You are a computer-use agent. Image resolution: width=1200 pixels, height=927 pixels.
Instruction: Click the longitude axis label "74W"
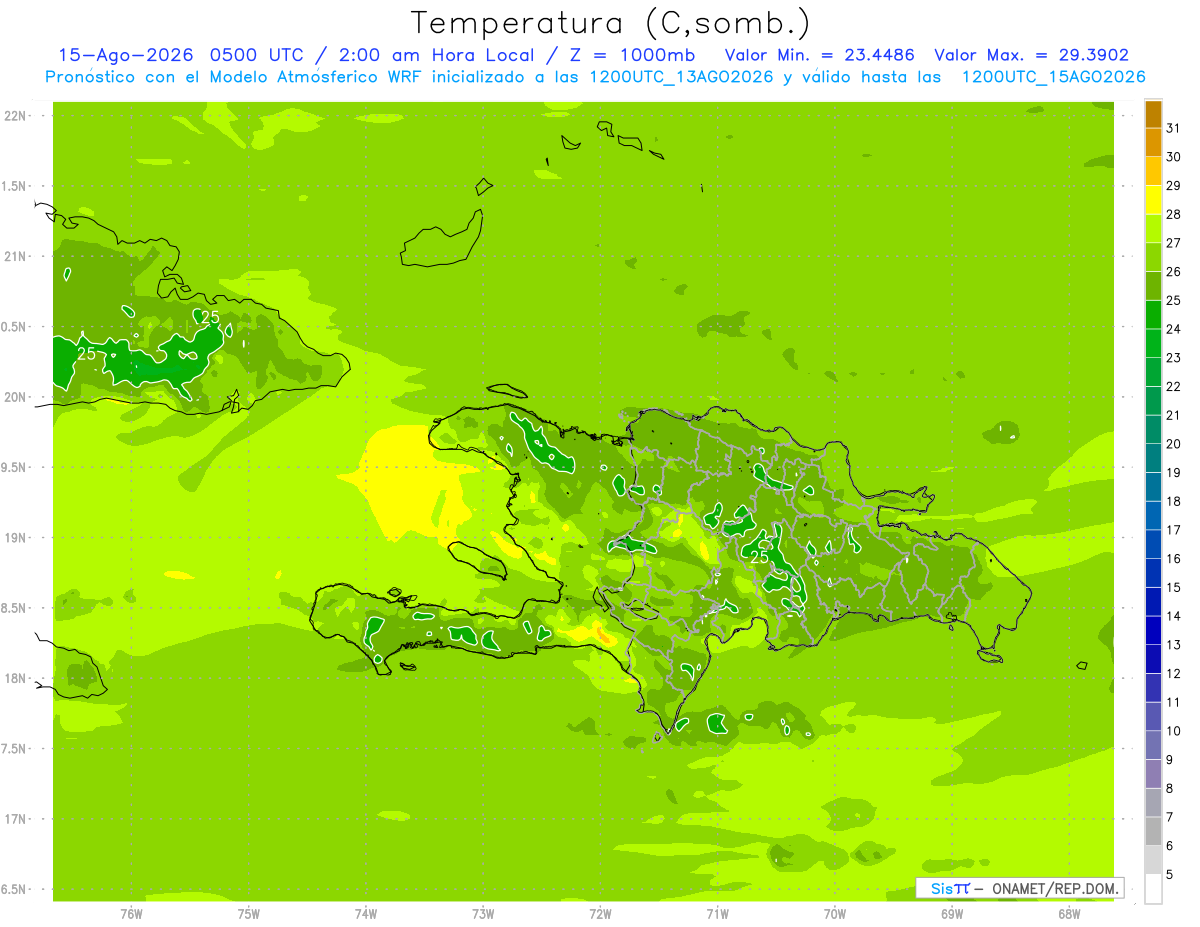[x=366, y=914]
